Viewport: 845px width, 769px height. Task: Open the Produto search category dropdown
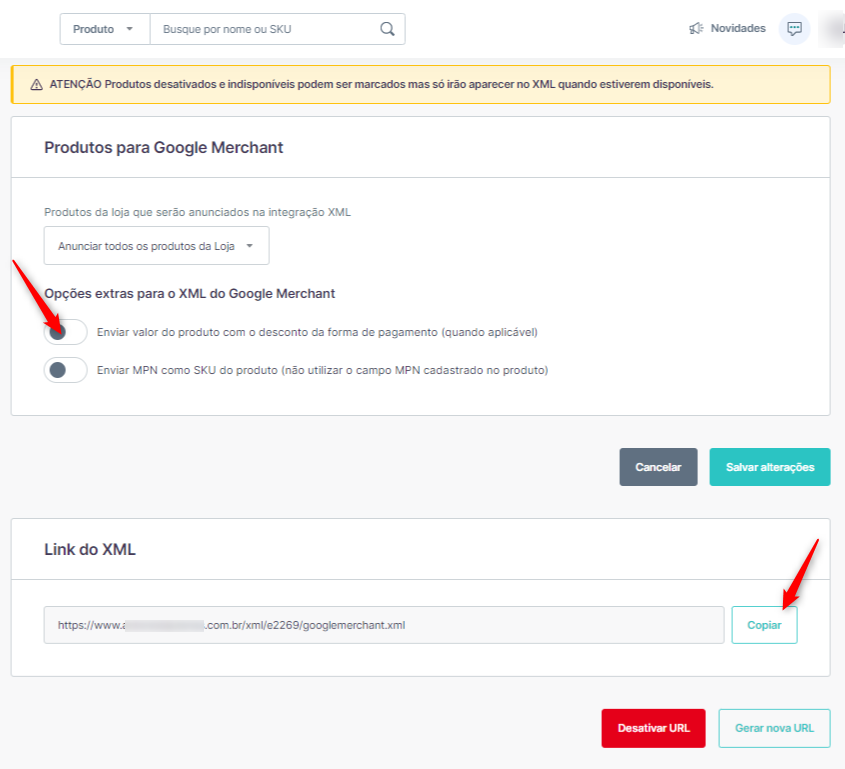click(x=104, y=29)
